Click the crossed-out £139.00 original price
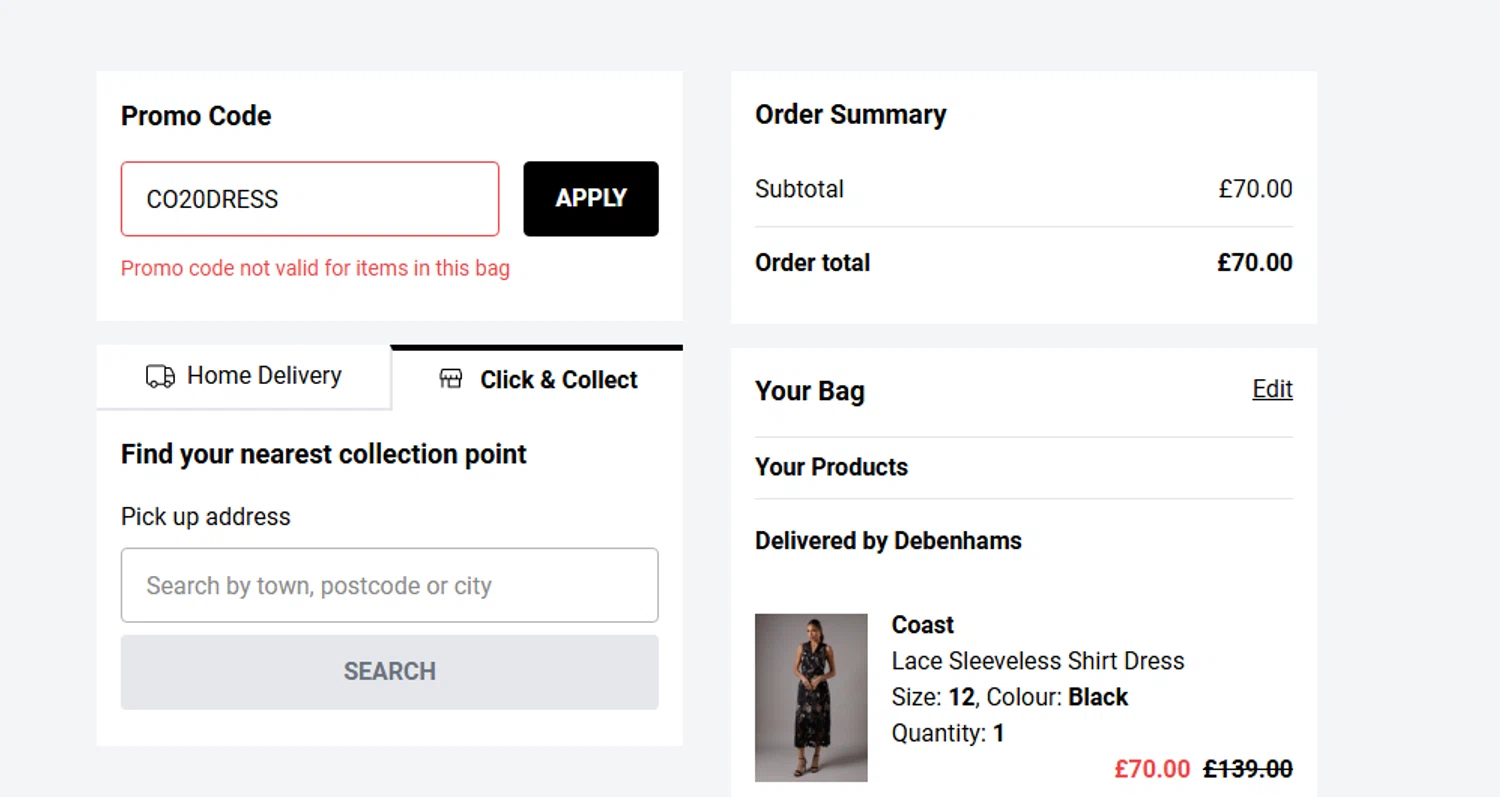The width and height of the screenshot is (1500, 797). 1247,768
